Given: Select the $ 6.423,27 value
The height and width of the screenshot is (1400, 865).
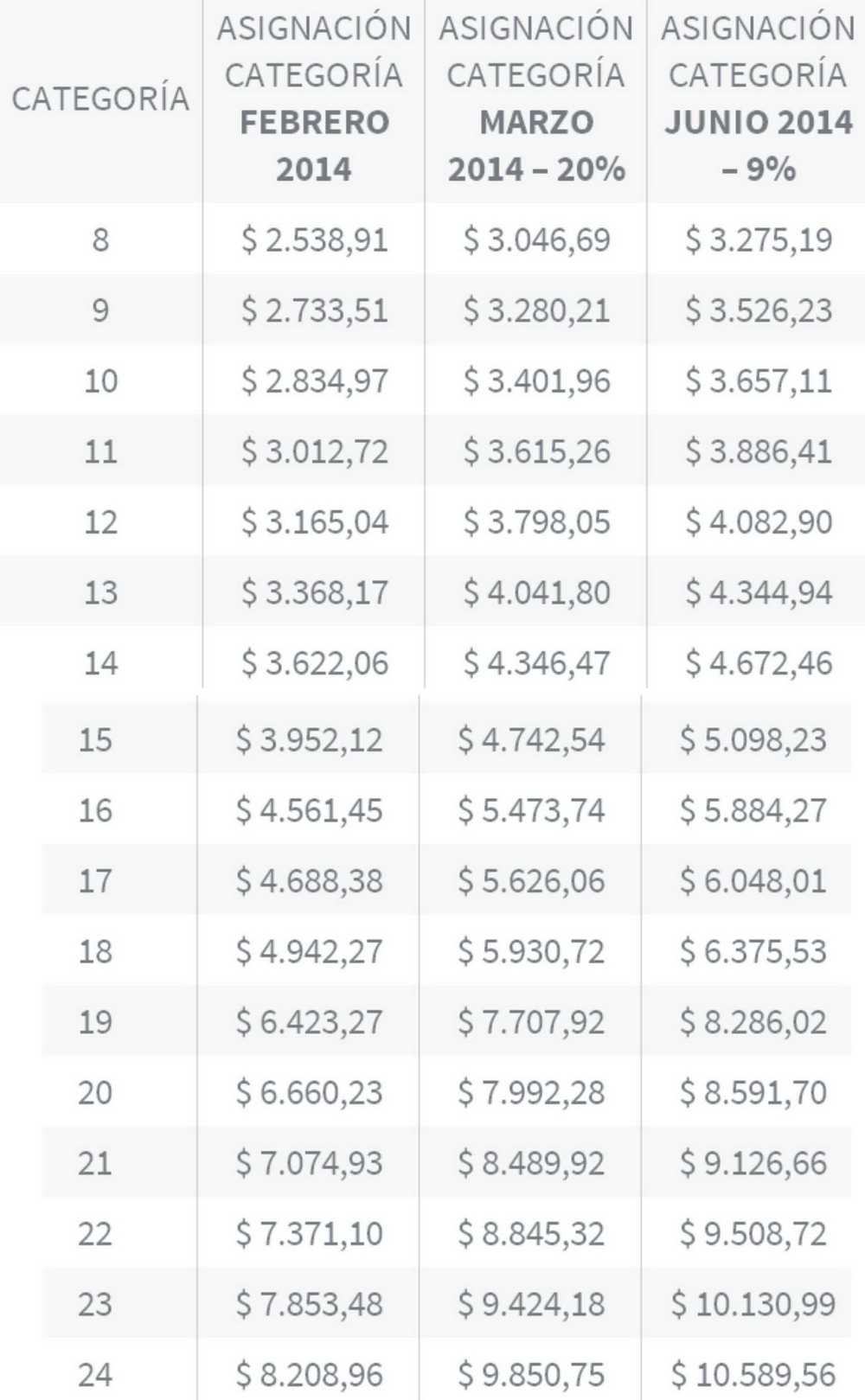Looking at the screenshot, I should (x=309, y=1021).
